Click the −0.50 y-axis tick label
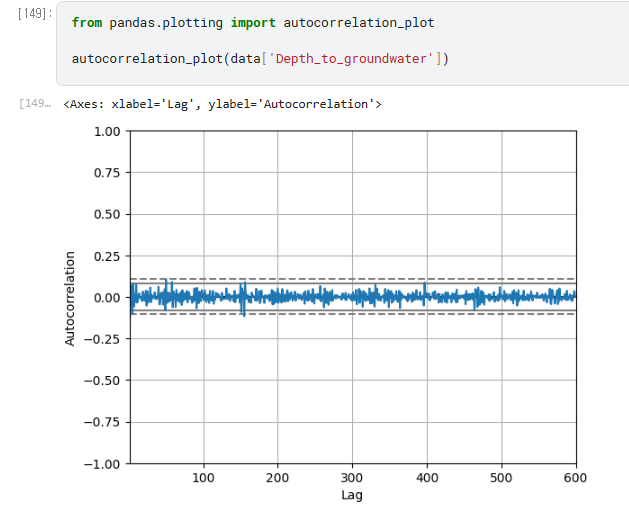This screenshot has height=509, width=629. click(102, 381)
